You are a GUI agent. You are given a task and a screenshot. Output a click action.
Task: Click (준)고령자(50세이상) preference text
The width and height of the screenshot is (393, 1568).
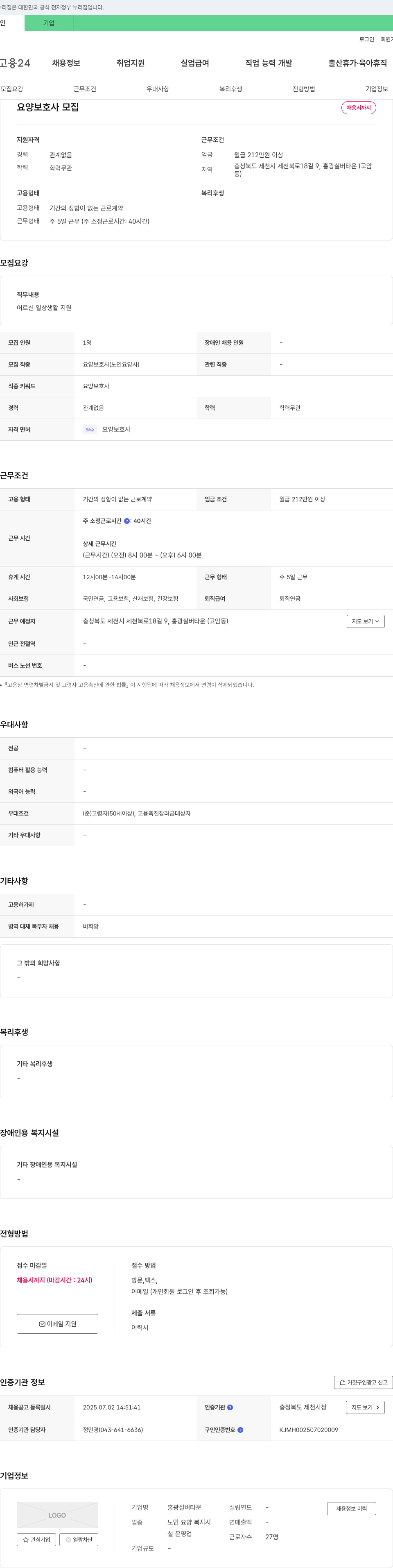pos(109,813)
